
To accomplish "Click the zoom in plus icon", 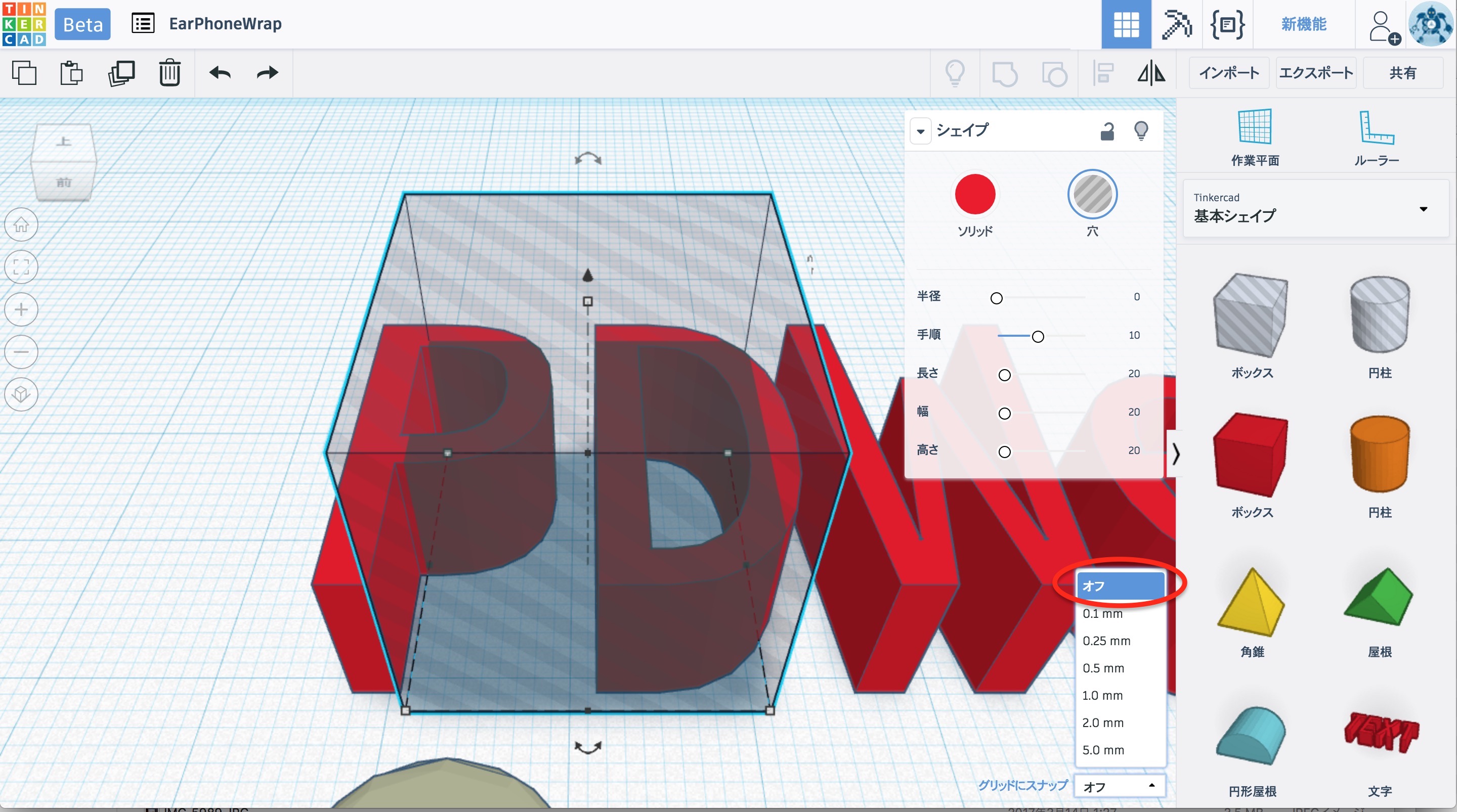I will tap(21, 310).
